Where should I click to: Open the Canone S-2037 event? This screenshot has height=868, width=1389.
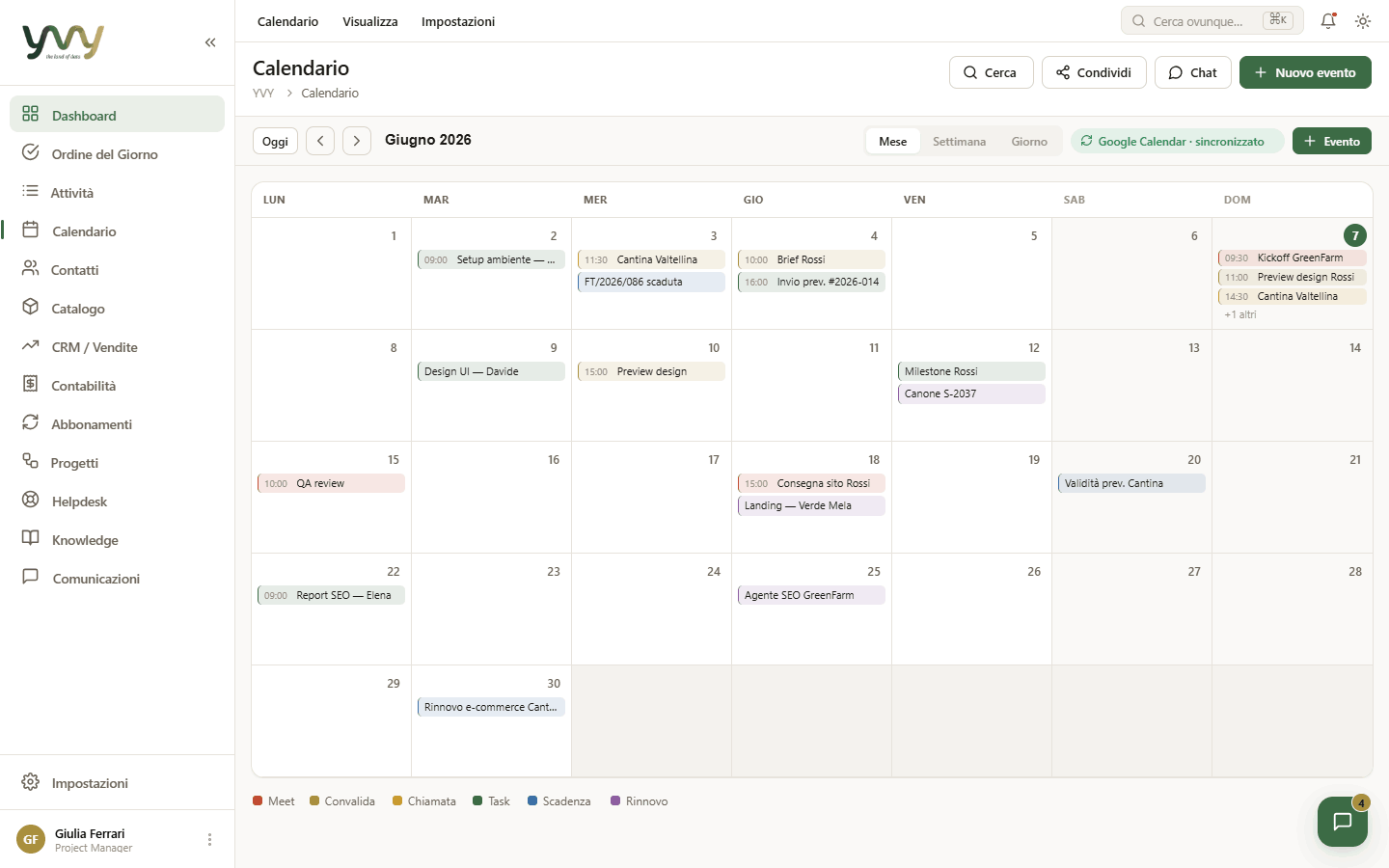971,393
